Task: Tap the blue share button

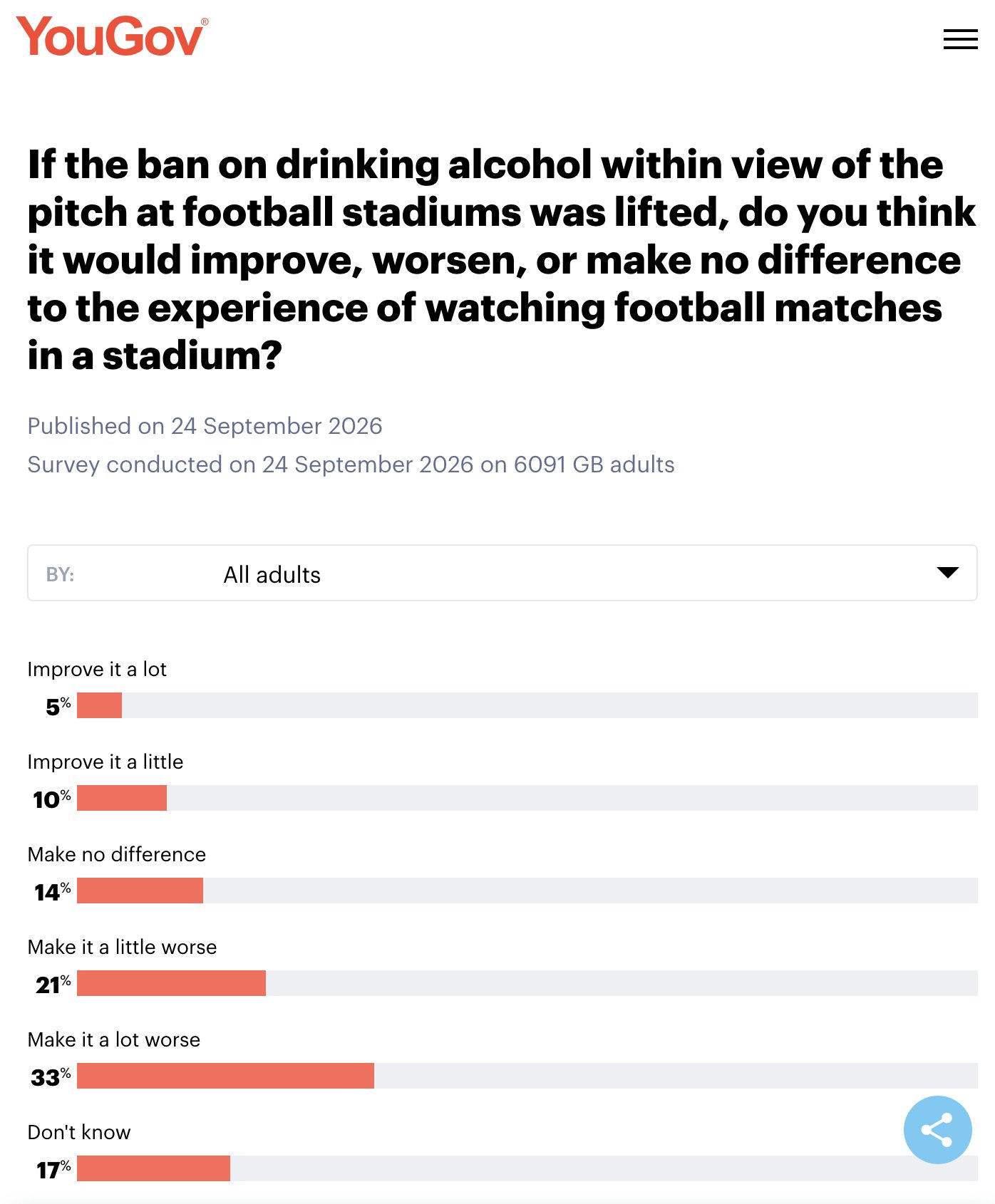Action: click(x=937, y=1129)
